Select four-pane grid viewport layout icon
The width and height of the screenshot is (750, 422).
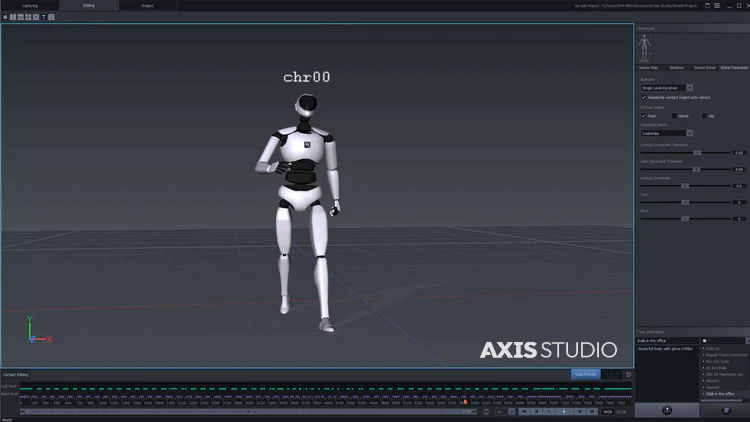28,17
